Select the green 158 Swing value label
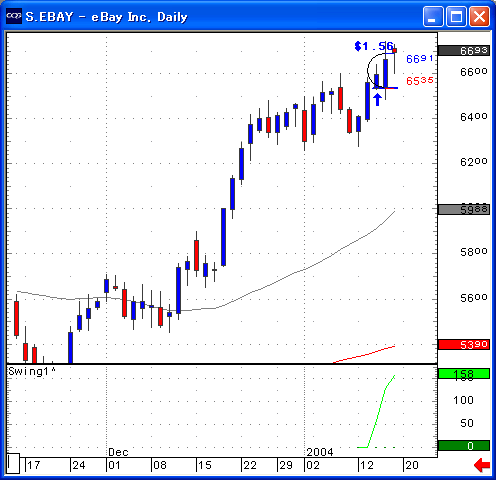Viewport: 496px width, 480px height. point(464,374)
